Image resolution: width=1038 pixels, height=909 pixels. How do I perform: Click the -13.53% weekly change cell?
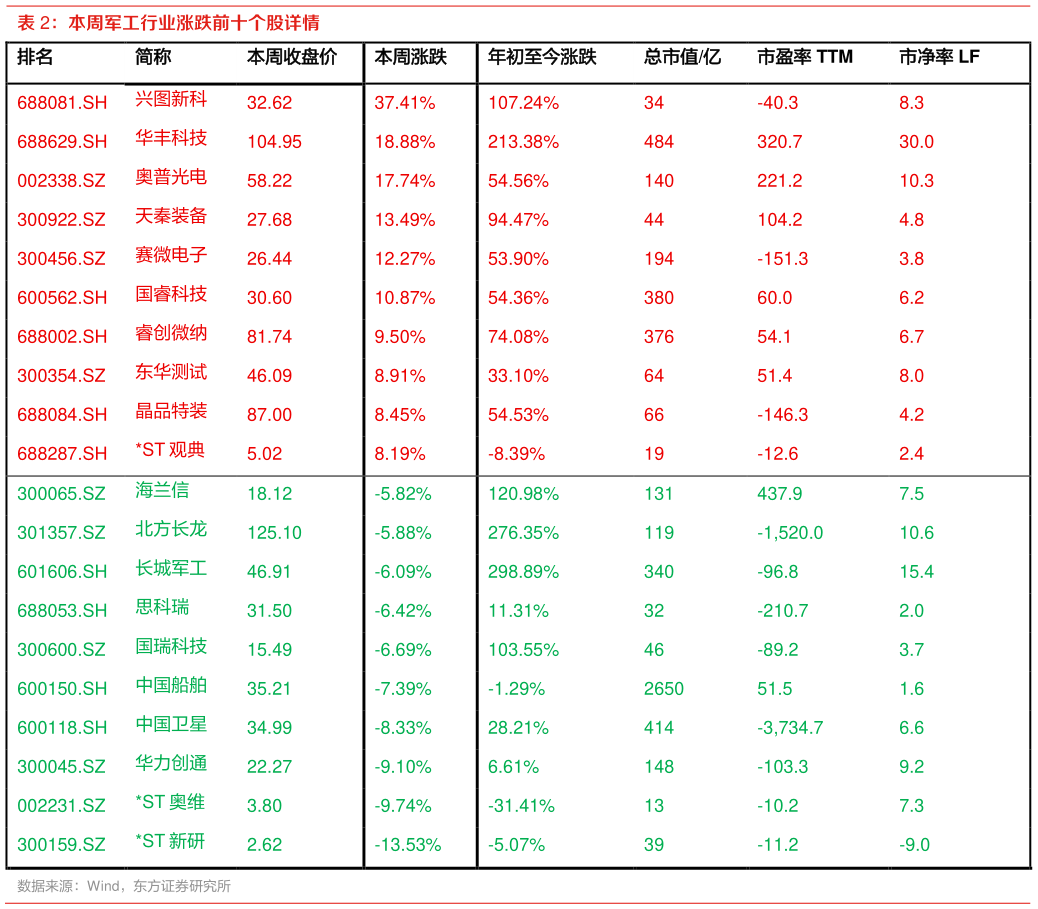[407, 845]
